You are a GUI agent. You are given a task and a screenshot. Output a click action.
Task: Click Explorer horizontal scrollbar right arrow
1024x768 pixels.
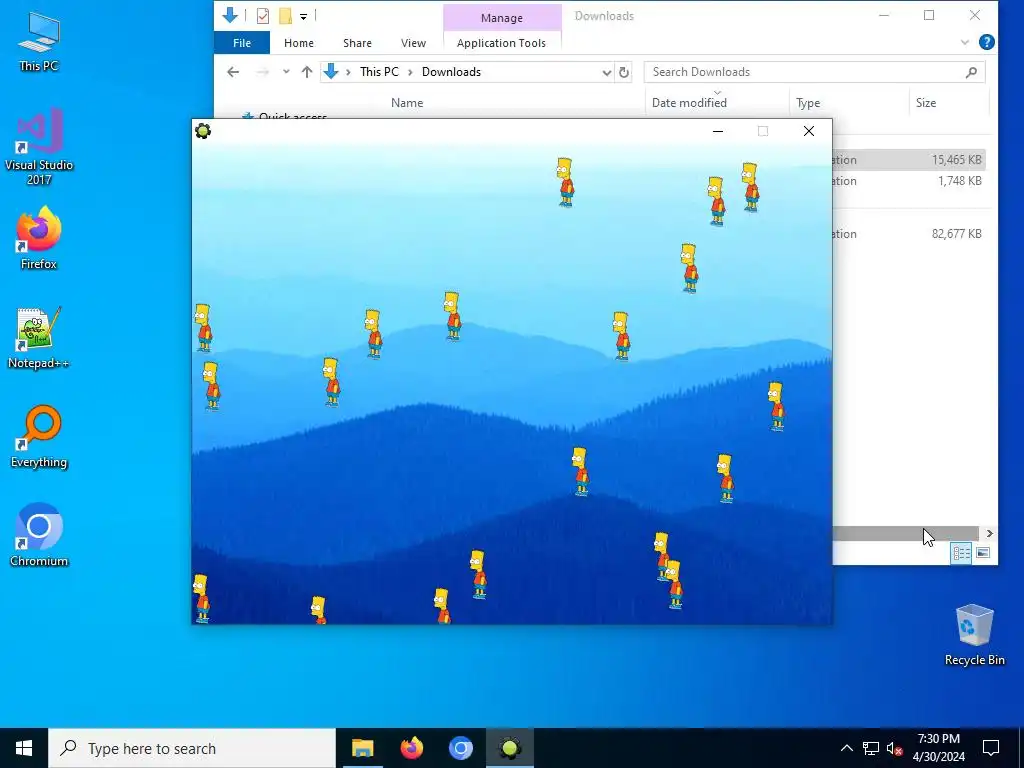click(x=989, y=534)
